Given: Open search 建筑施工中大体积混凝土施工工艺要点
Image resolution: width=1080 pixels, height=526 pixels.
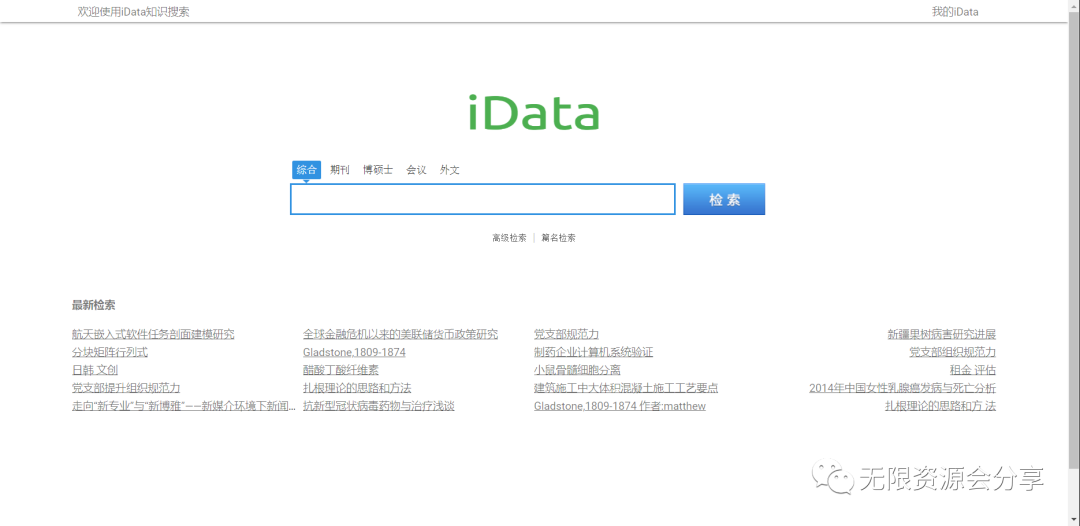Looking at the screenshot, I should pos(626,388).
